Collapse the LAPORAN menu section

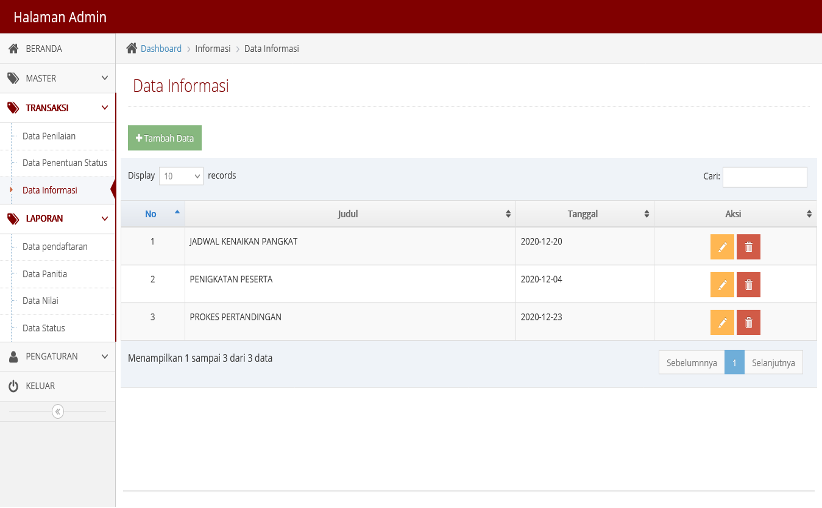click(x=58, y=219)
